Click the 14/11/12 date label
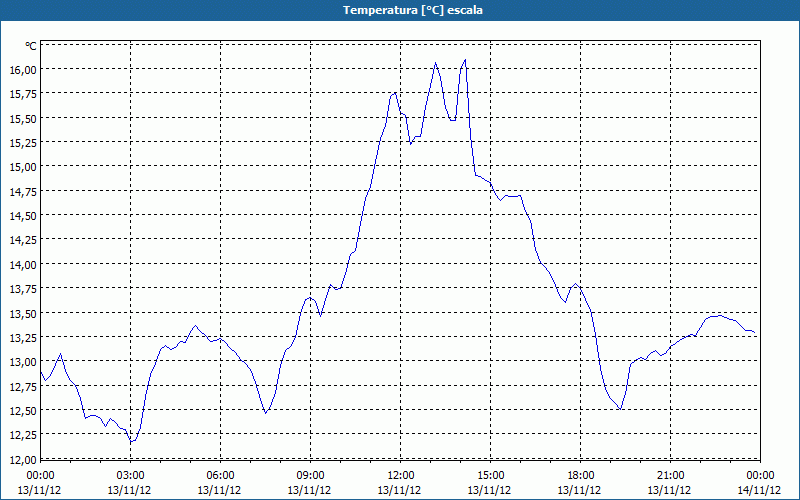Image resolution: width=800 pixels, height=500 pixels. click(759, 490)
